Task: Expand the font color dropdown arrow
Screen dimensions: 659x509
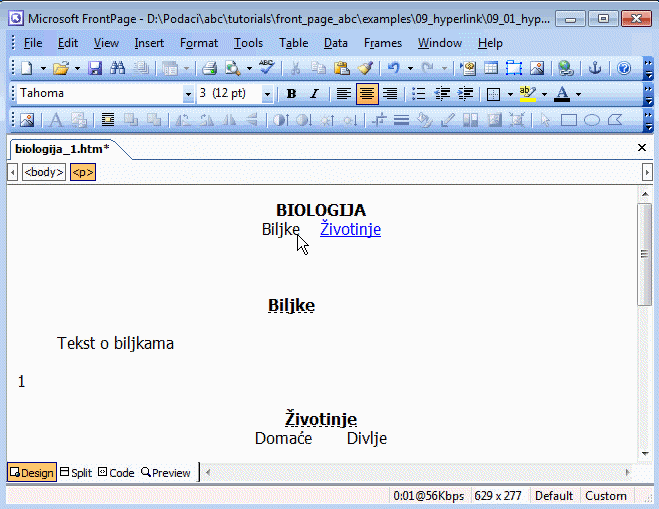Action: (x=578, y=94)
